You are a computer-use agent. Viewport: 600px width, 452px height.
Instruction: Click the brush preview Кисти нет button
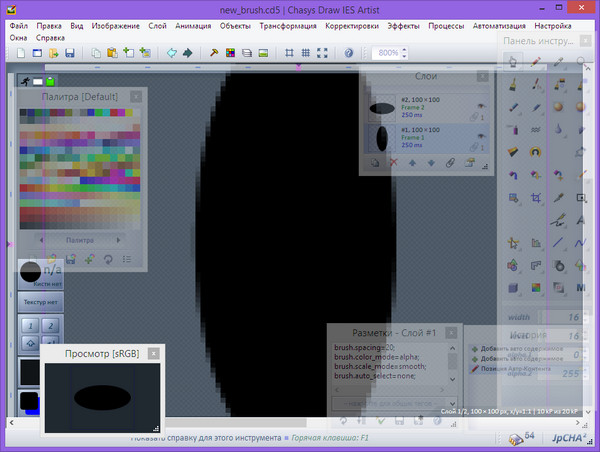point(42,274)
